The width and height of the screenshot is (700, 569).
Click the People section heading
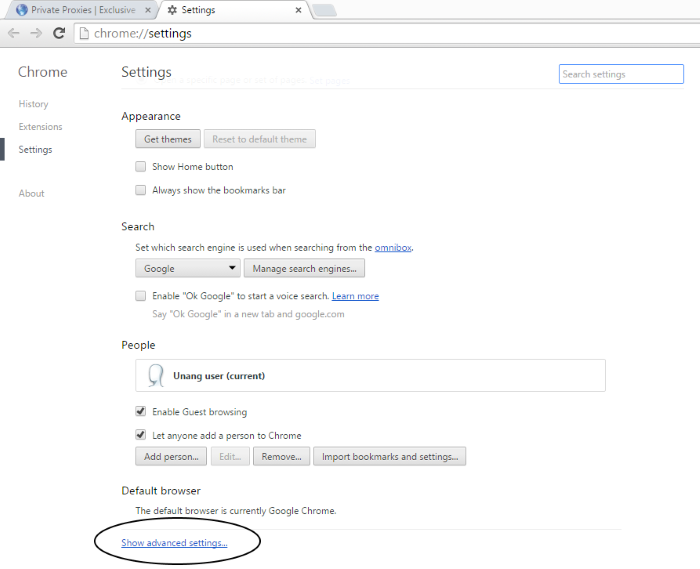coord(138,345)
